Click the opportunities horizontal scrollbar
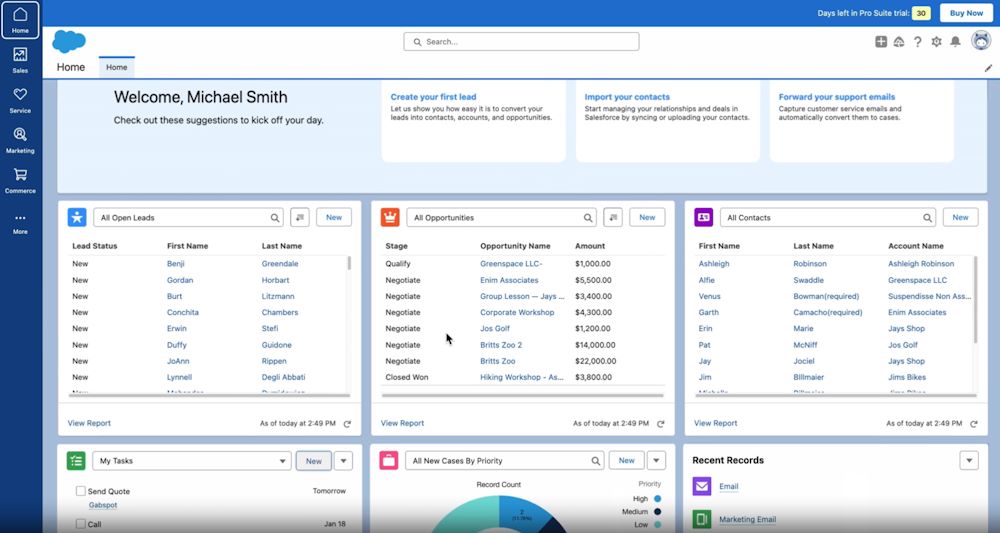This screenshot has width=1000, height=533. click(522, 395)
